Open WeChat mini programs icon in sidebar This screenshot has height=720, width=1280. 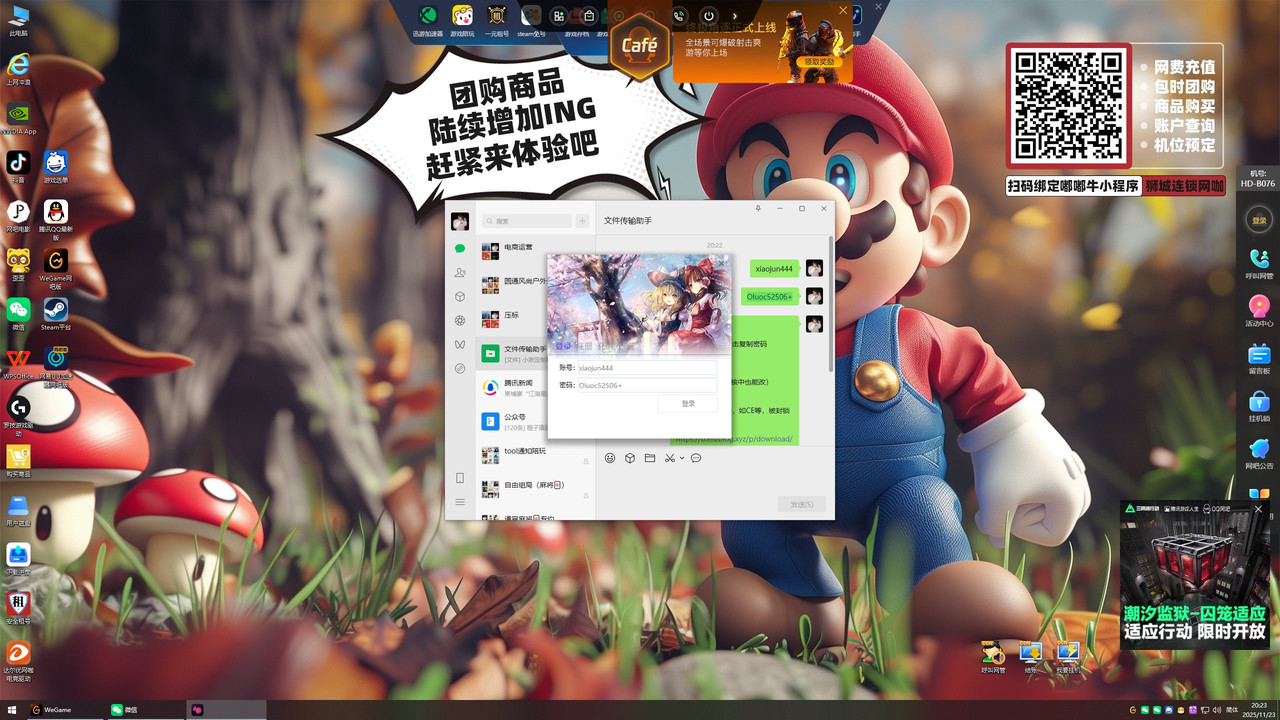460,368
